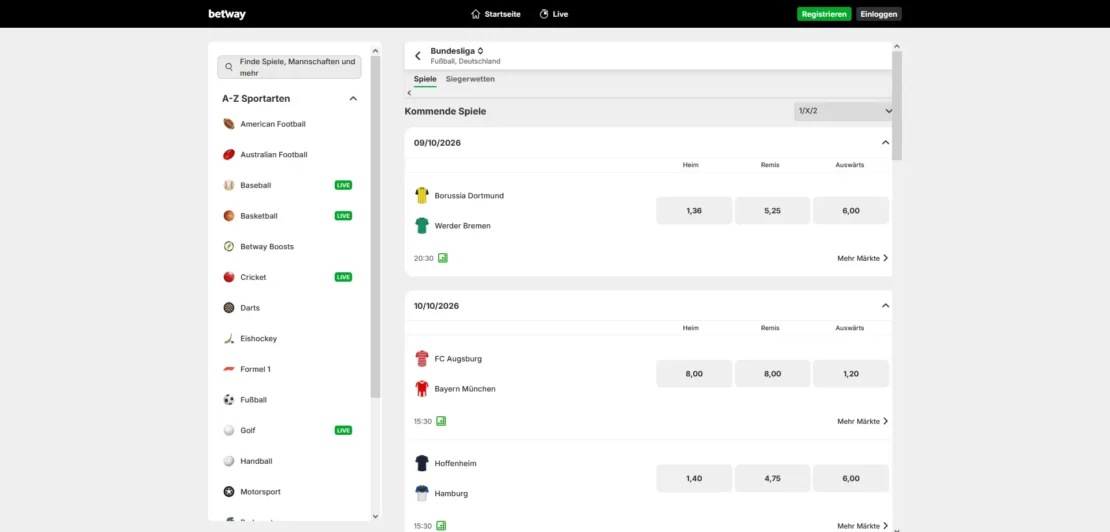Select the Darts board icon

coord(229,308)
